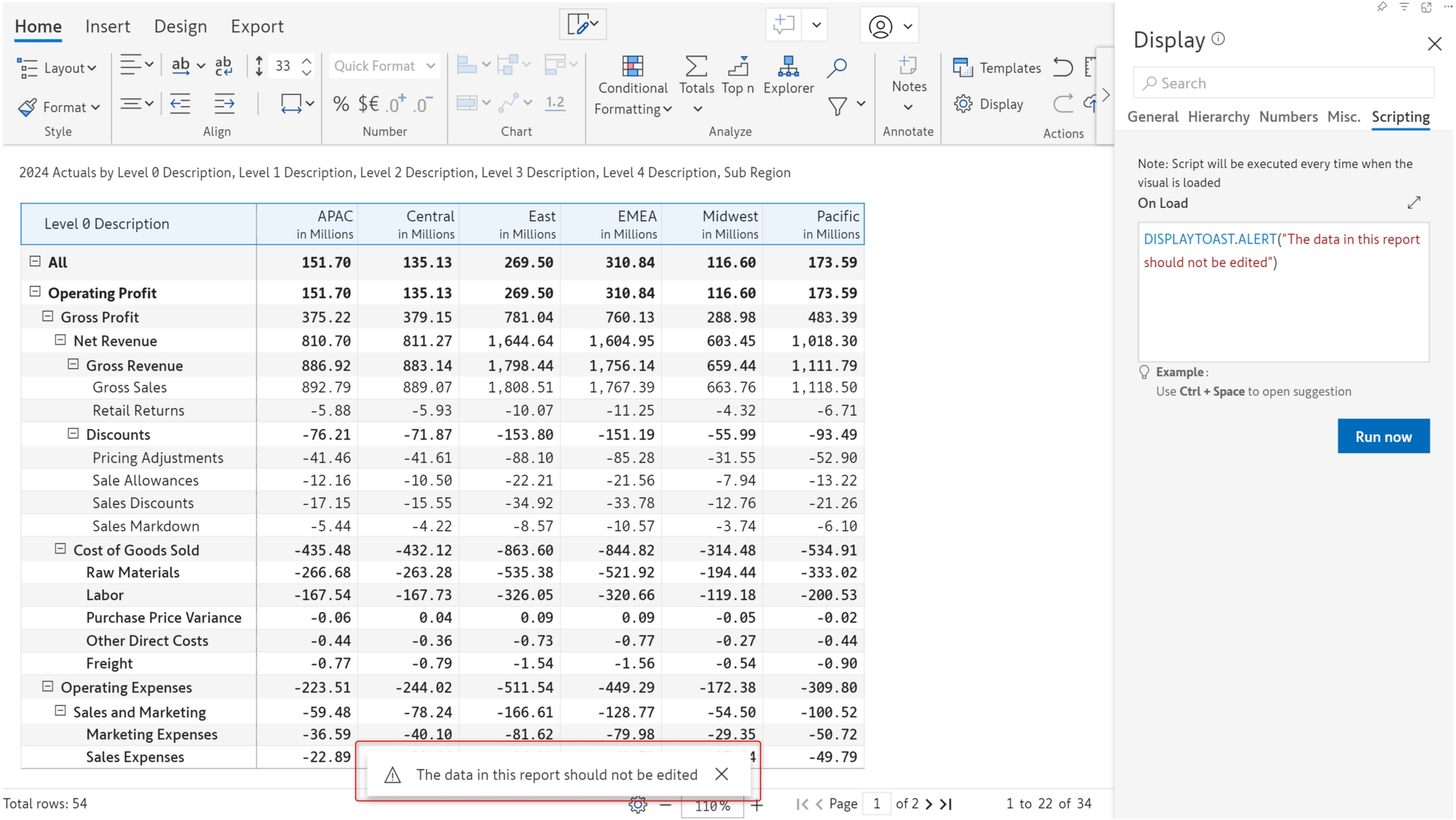Collapse the Operating Expenses row

click(x=47, y=686)
